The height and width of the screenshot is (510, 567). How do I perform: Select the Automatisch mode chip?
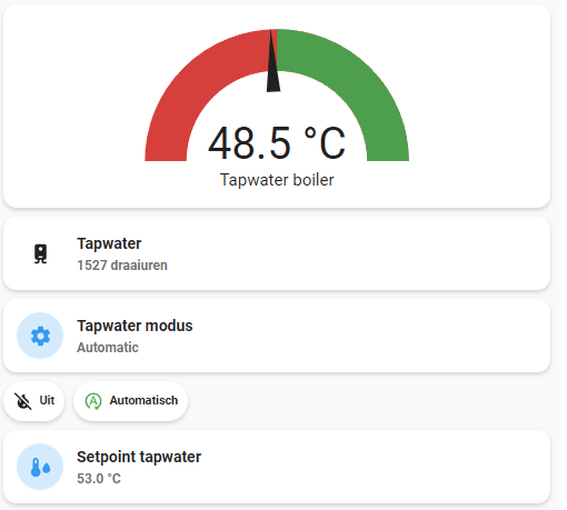131,401
